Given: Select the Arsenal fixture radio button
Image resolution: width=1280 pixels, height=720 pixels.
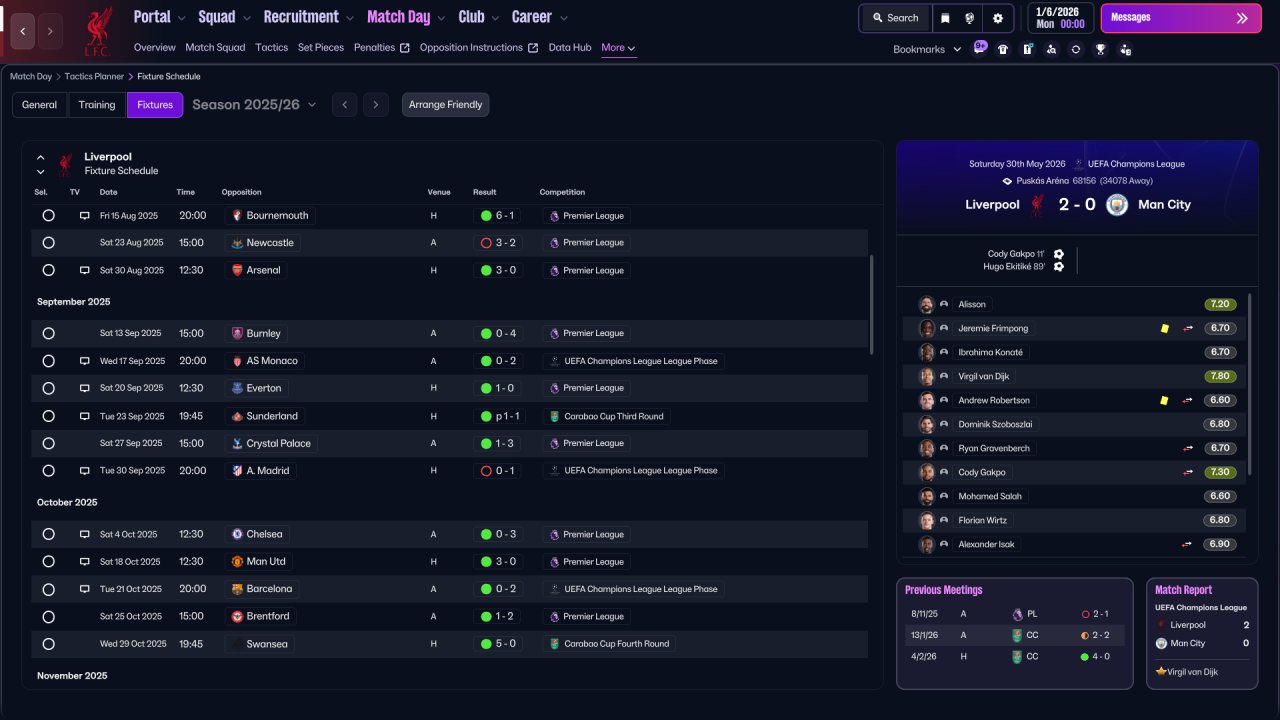Looking at the screenshot, I should pos(48,270).
